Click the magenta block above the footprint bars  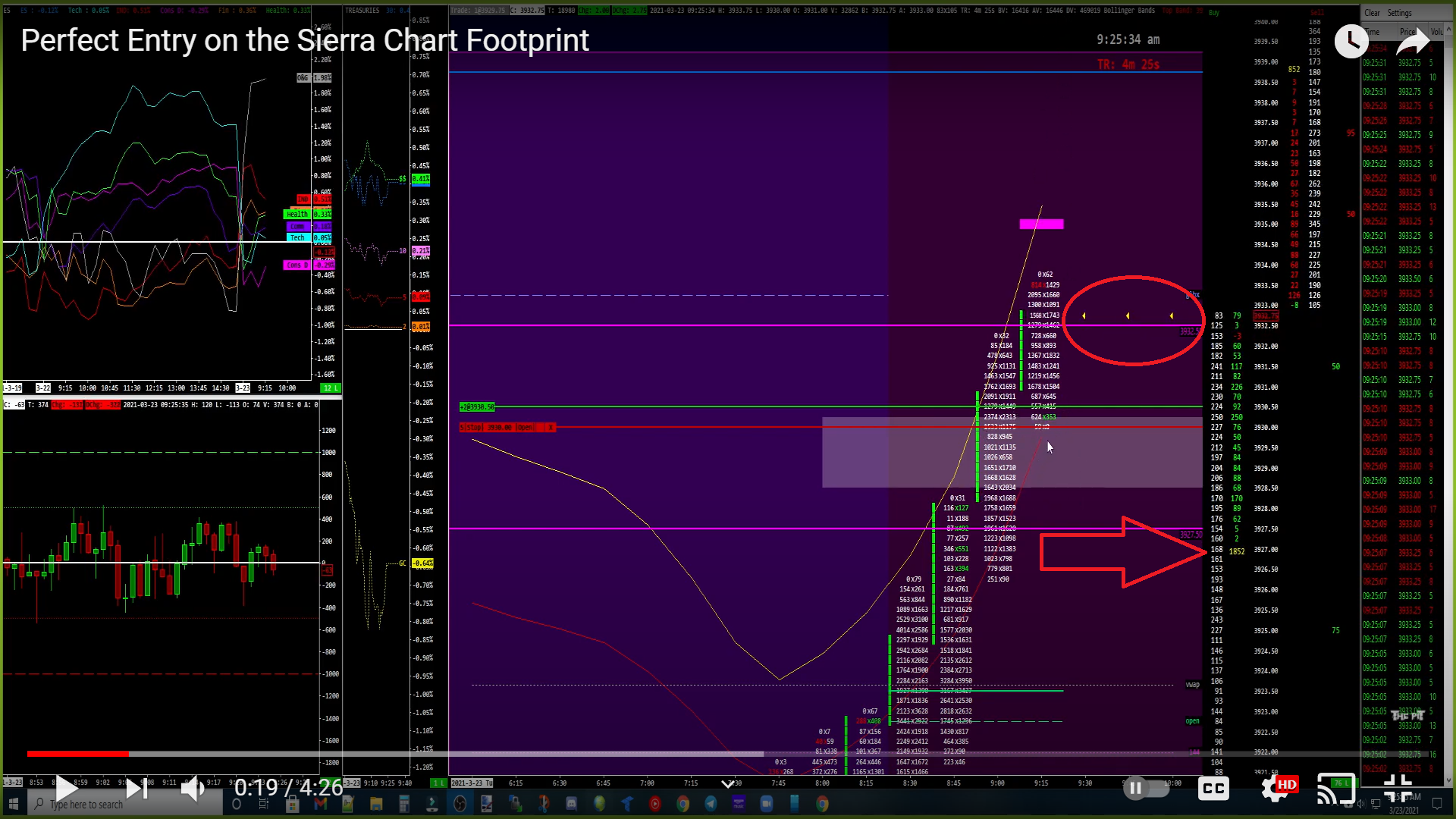(x=1041, y=224)
